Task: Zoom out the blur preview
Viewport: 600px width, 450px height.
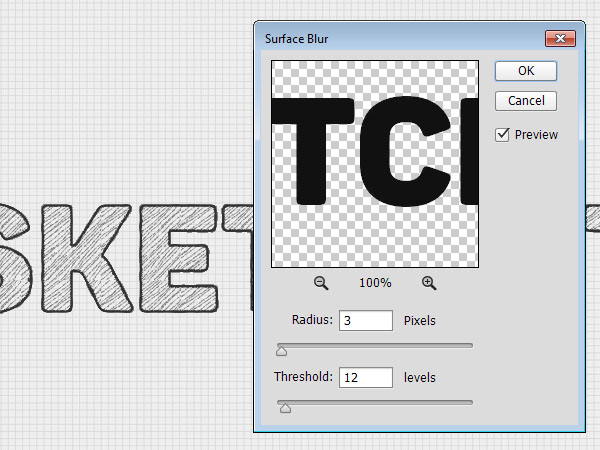Action: pyautogui.click(x=321, y=283)
